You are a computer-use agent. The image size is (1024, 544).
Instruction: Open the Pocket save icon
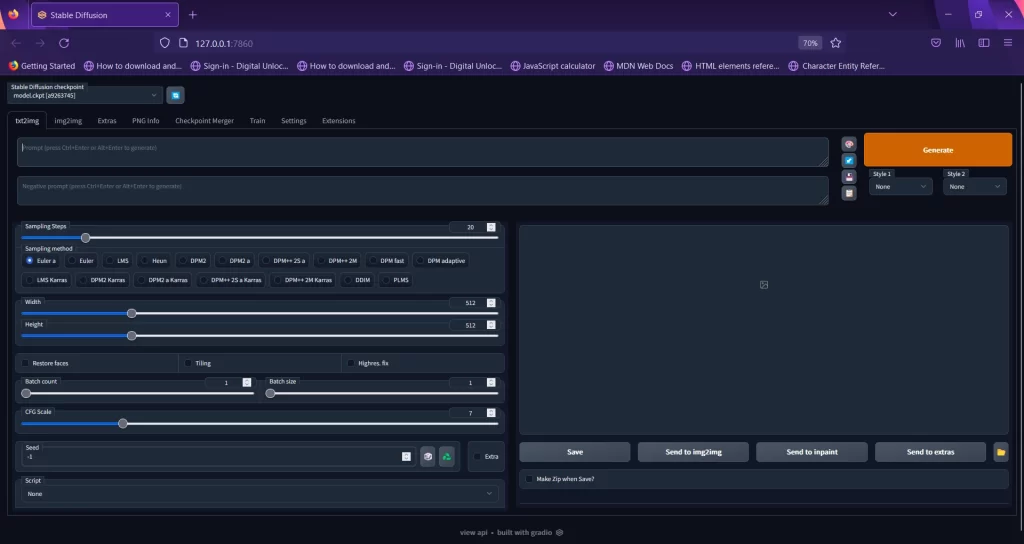(936, 43)
